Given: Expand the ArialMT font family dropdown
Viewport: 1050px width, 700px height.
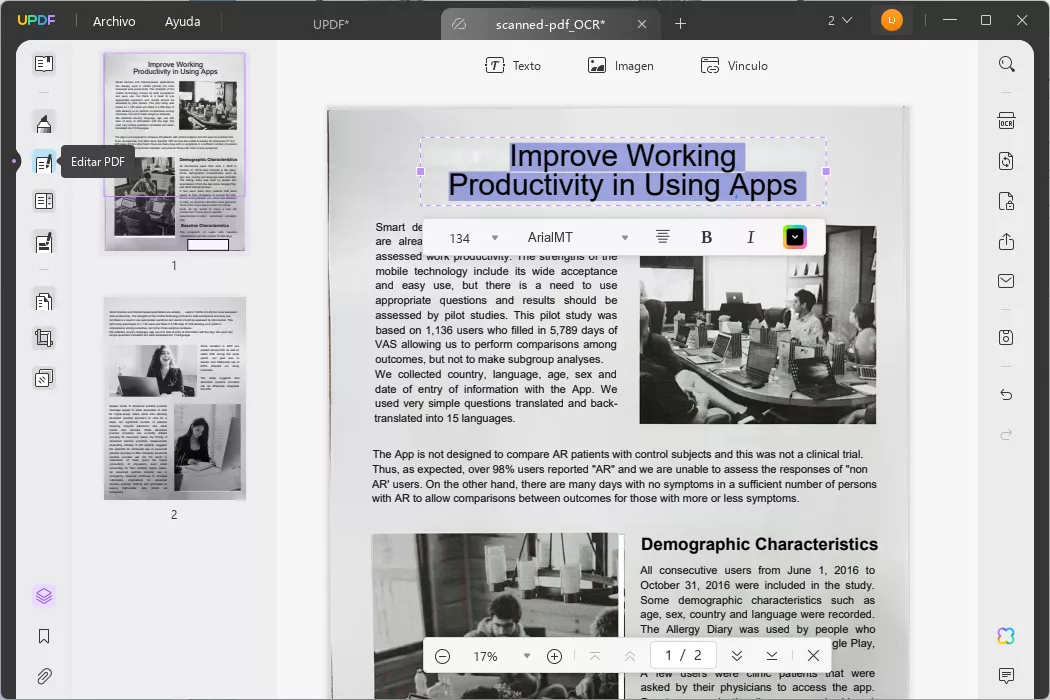Looking at the screenshot, I should [x=625, y=238].
